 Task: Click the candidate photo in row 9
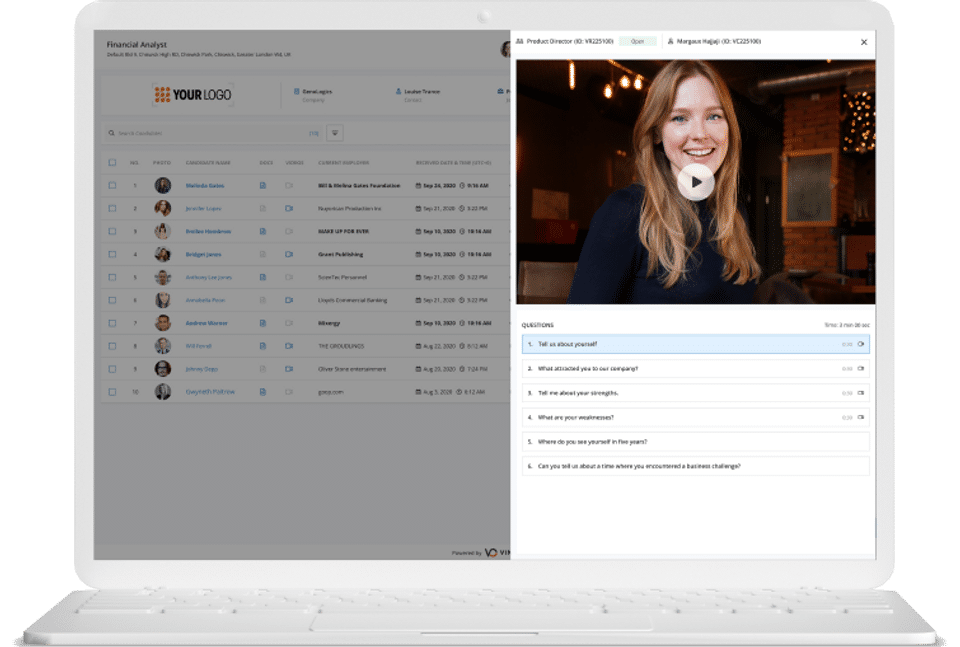[162, 369]
